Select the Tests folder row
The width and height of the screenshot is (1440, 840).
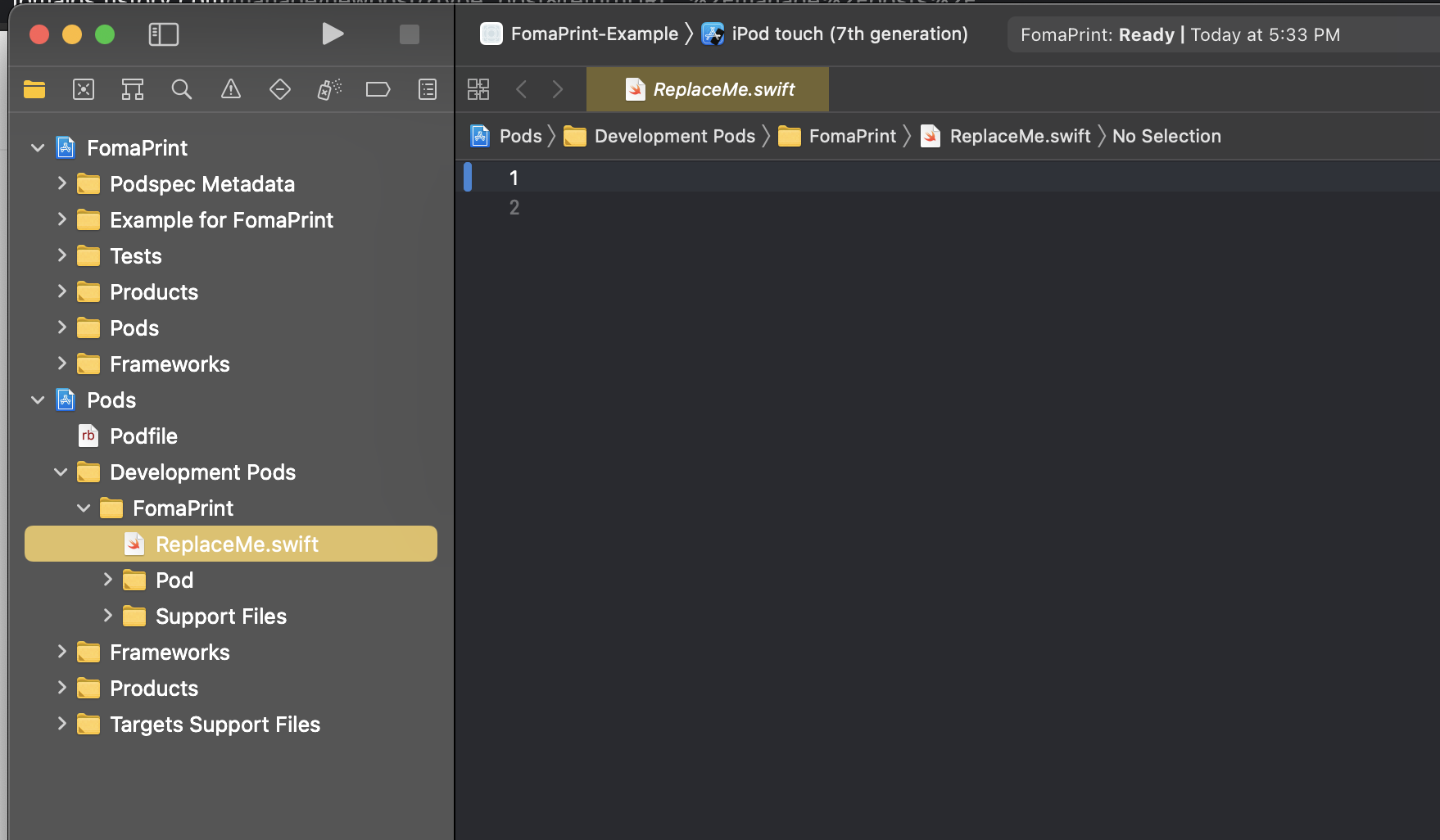click(231, 256)
